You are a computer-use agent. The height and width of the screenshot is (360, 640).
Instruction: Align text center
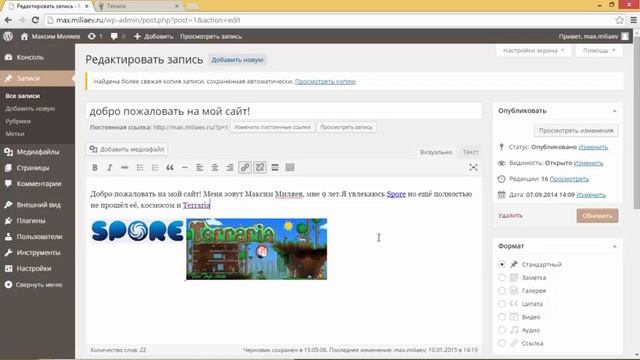point(215,167)
